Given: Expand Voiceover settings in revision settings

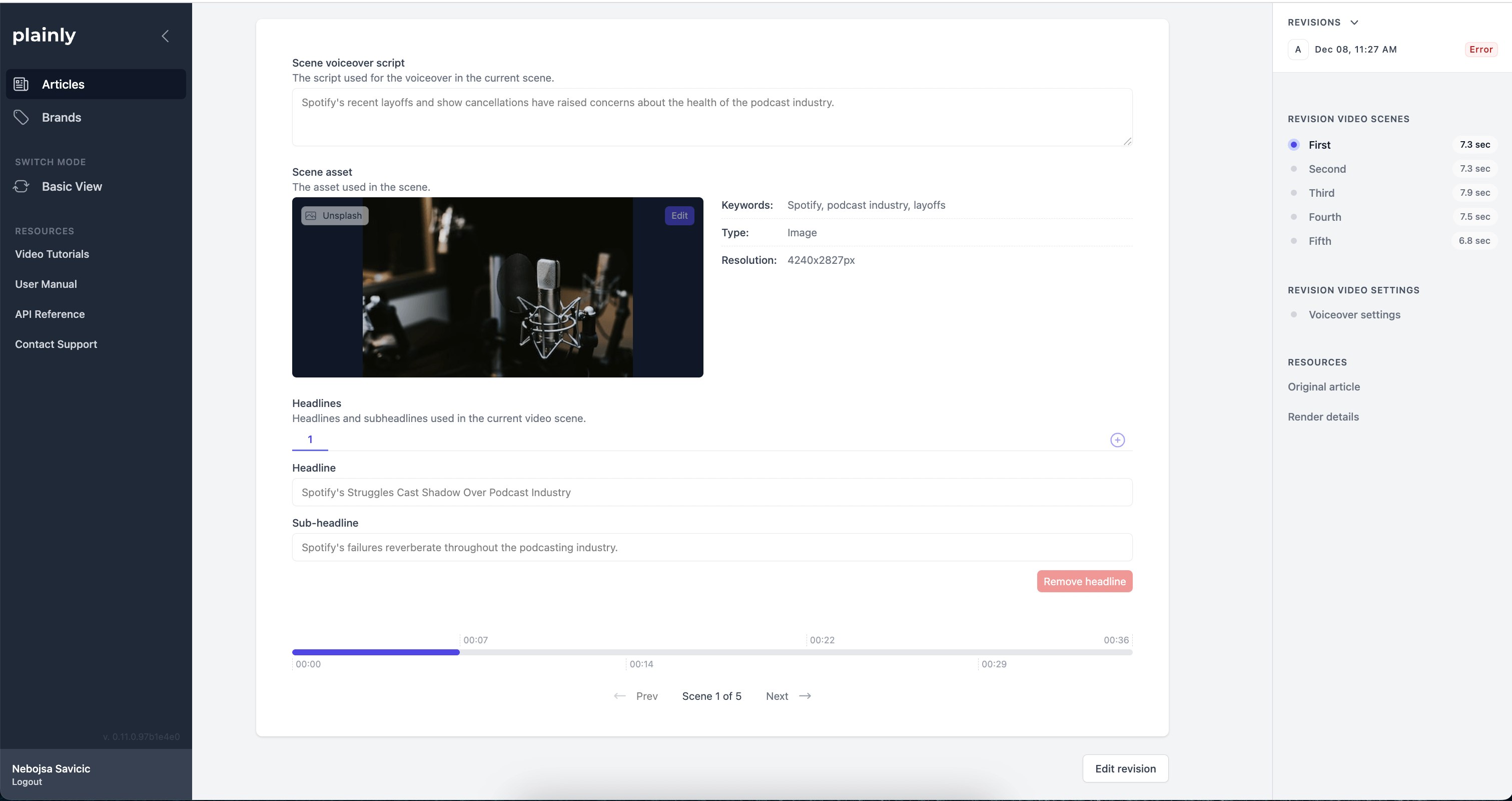Looking at the screenshot, I should click(x=1354, y=314).
